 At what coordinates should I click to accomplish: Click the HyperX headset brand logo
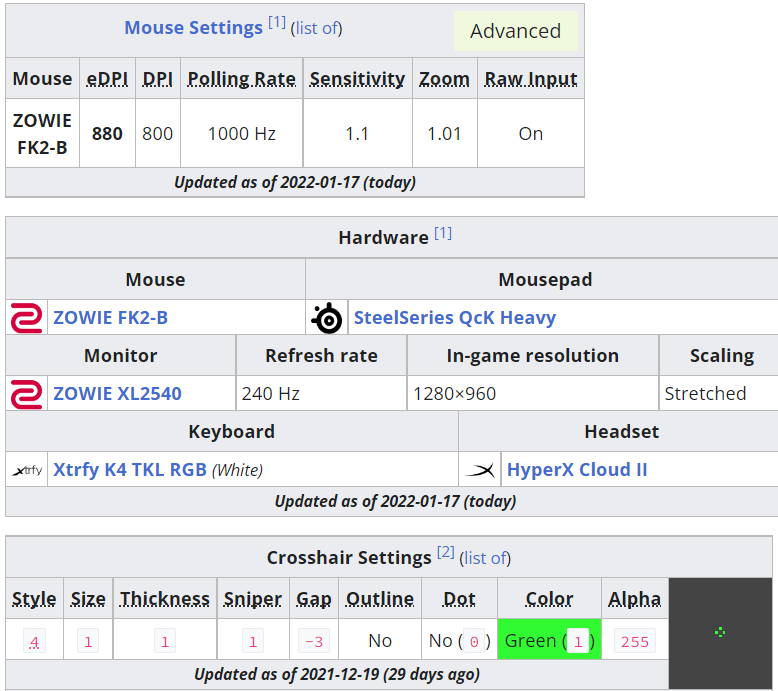(480, 470)
